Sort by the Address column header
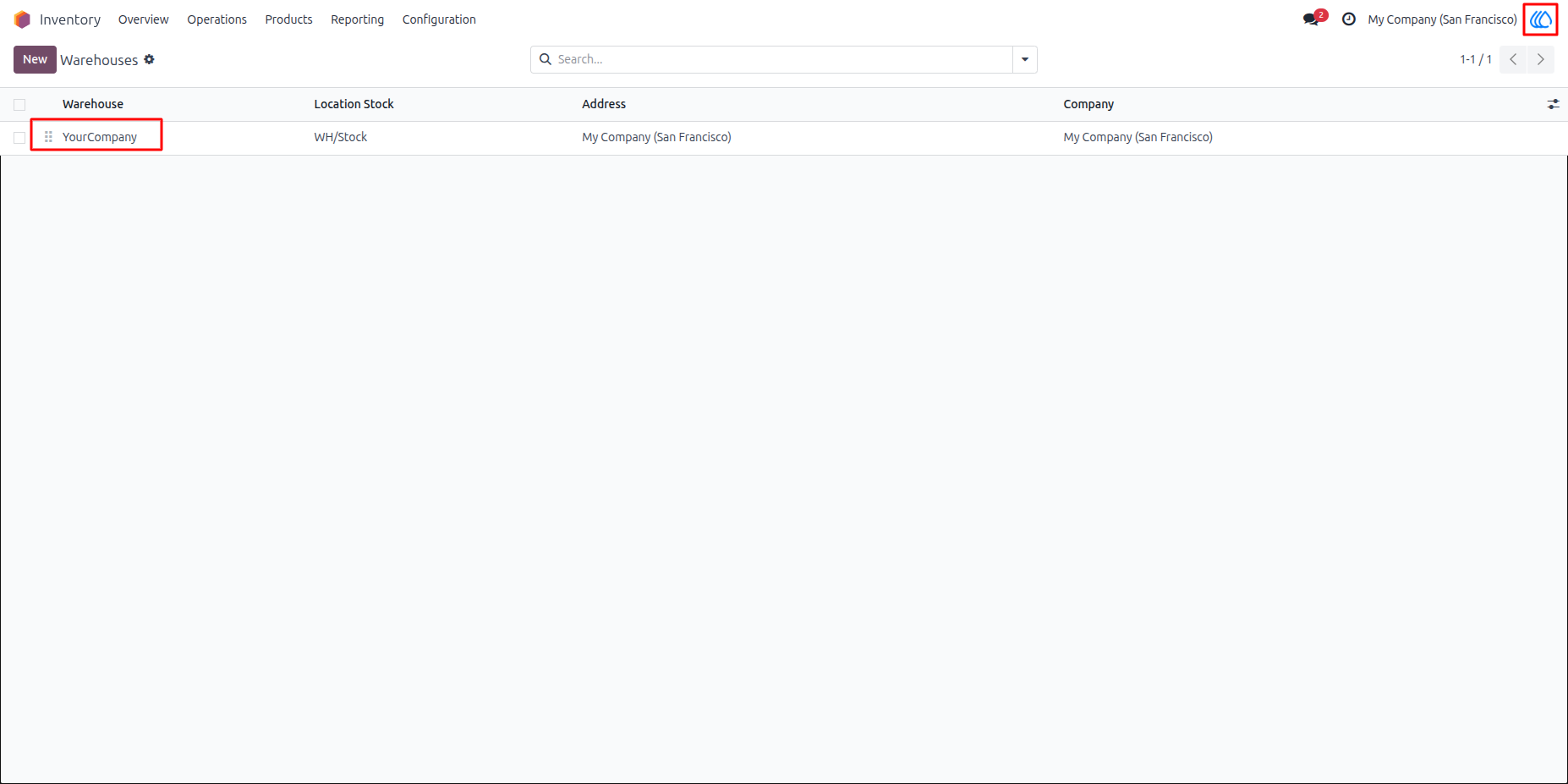Viewport: 1568px width, 784px height. click(x=604, y=104)
